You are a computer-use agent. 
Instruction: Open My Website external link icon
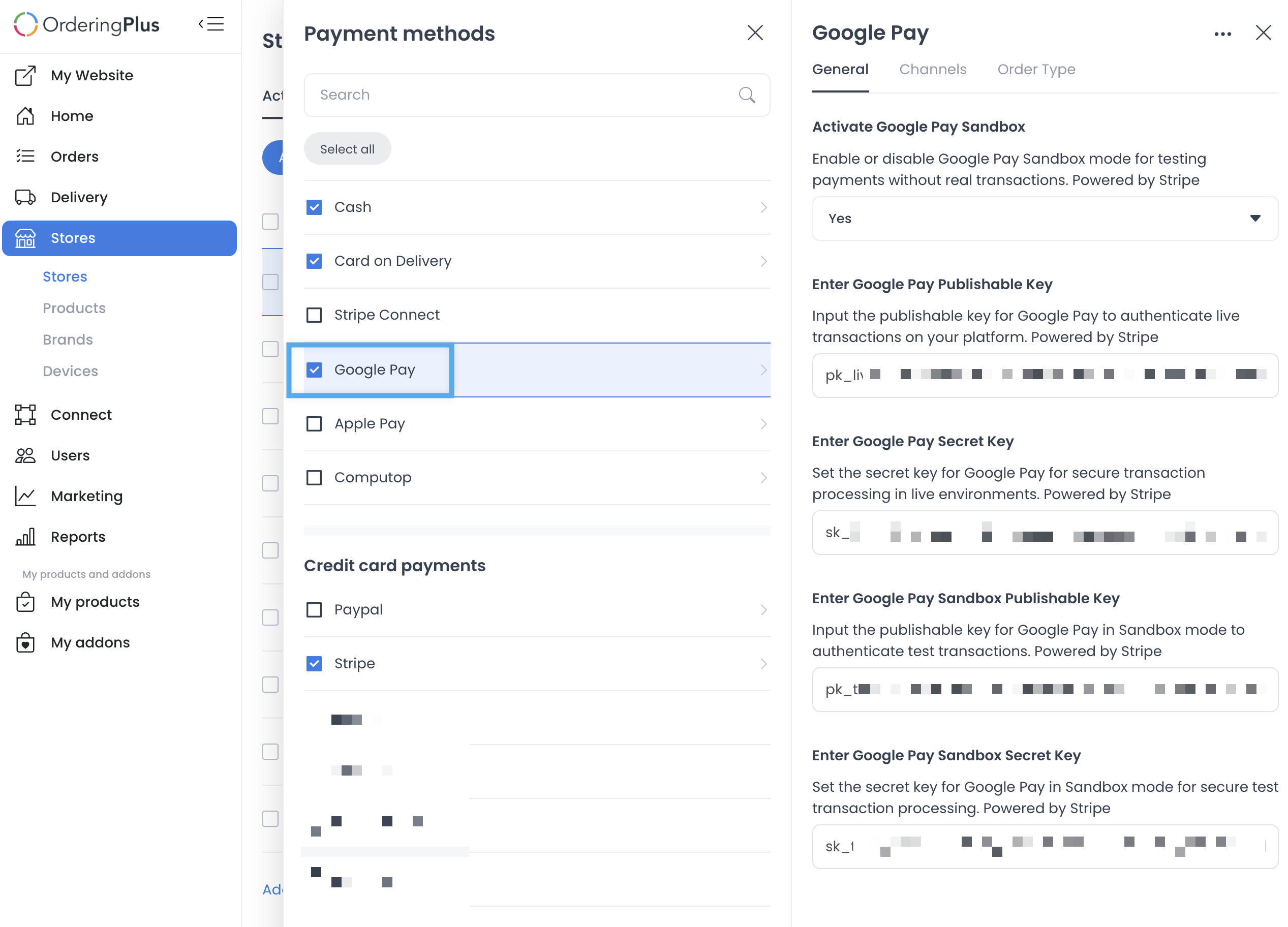pos(25,76)
